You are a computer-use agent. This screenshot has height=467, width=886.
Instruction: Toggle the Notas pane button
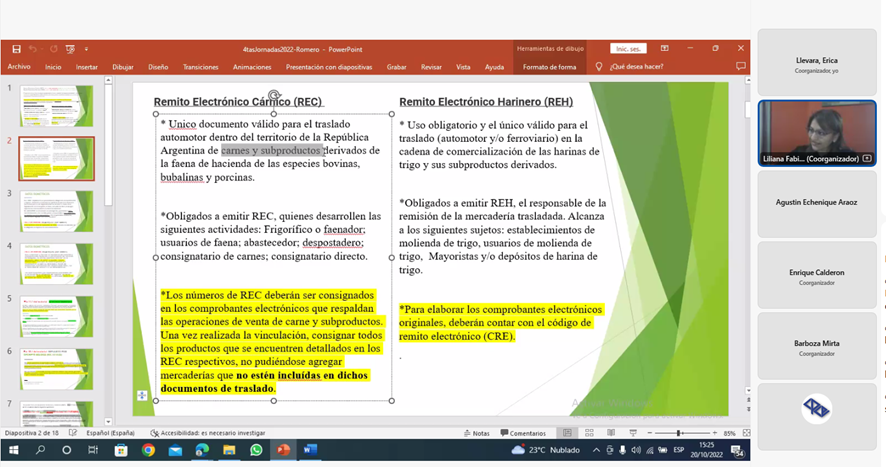coord(476,433)
